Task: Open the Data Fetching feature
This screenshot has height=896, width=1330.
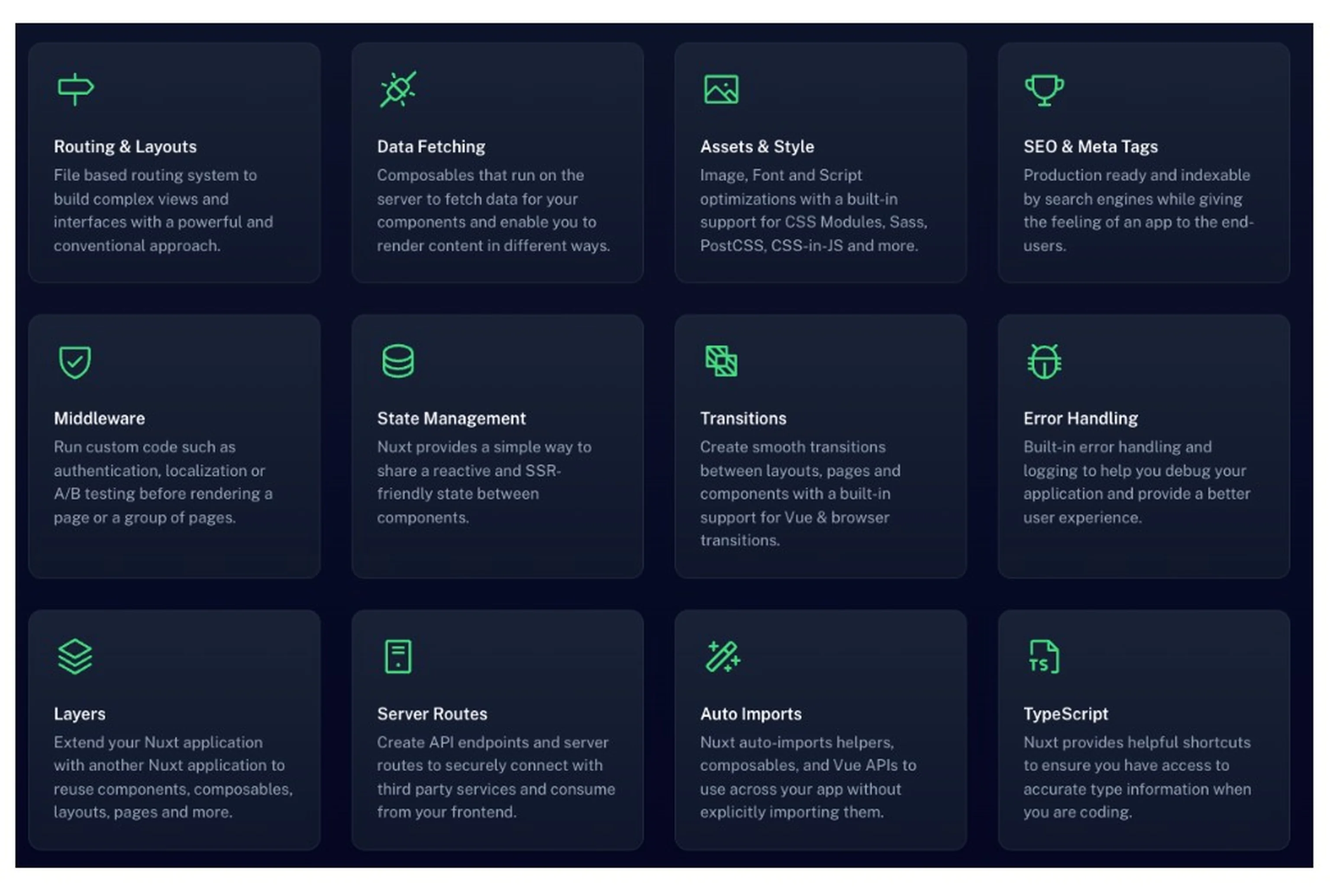Action: coord(497,163)
